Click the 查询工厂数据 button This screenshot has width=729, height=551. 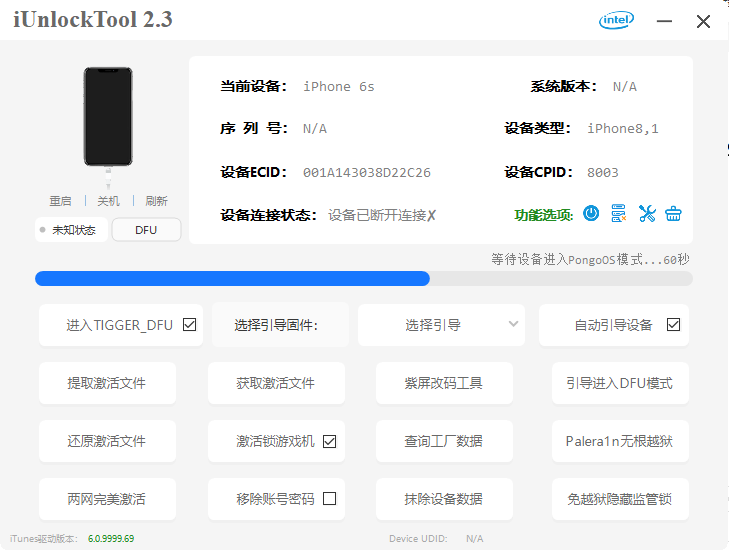(444, 441)
